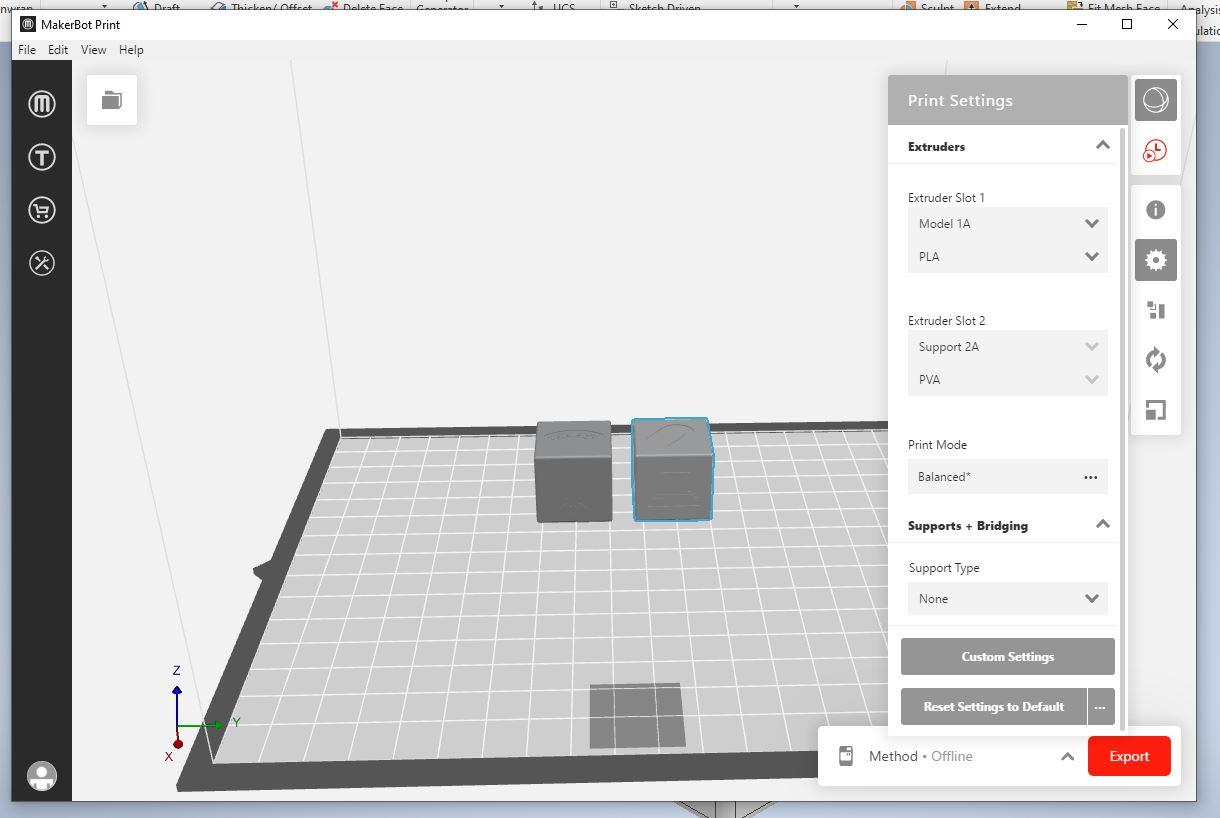This screenshot has width=1220, height=818.
Task: Open more options next to Reset Settings
Action: [1100, 707]
